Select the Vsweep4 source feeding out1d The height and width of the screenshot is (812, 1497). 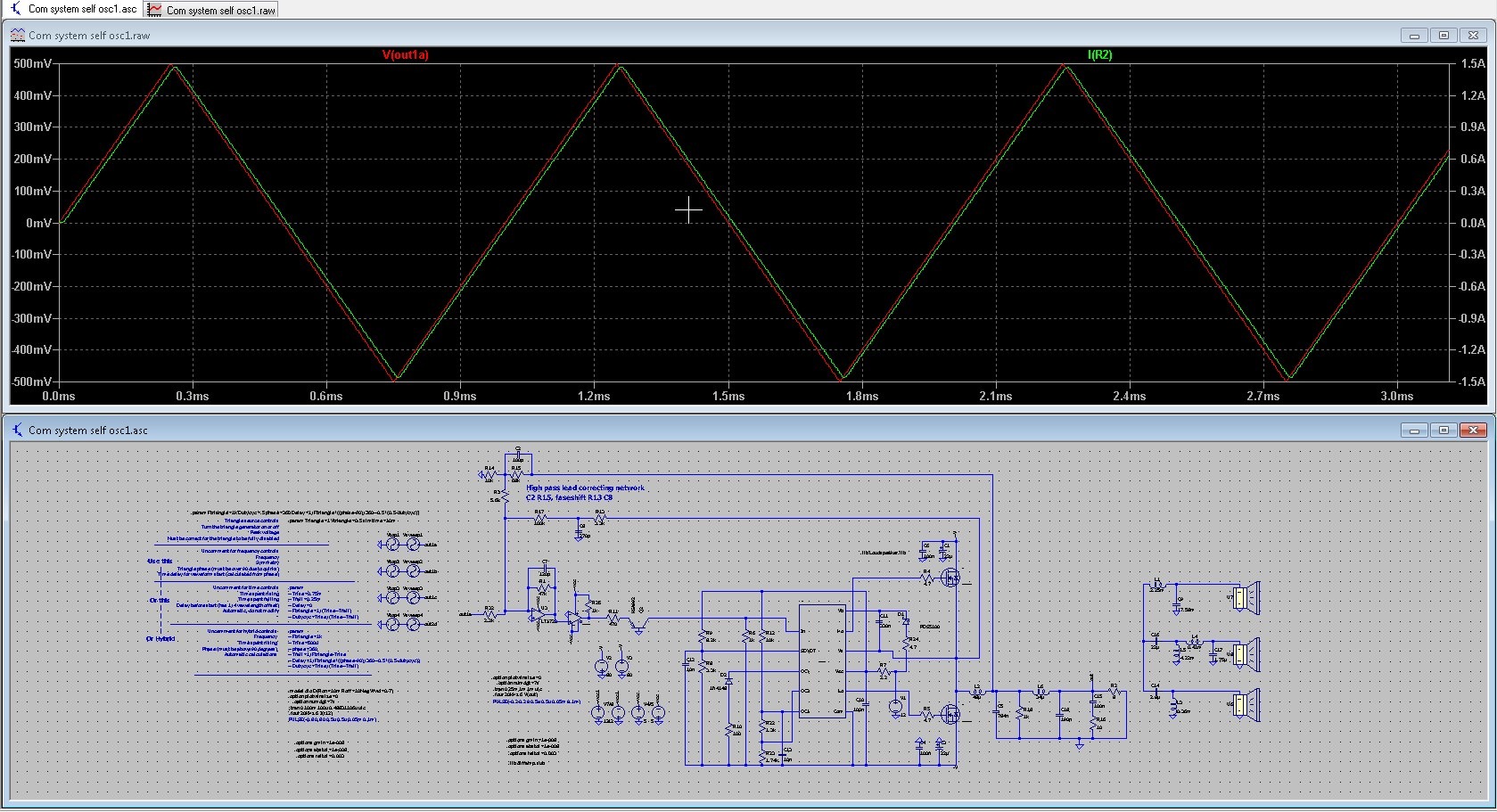click(413, 625)
